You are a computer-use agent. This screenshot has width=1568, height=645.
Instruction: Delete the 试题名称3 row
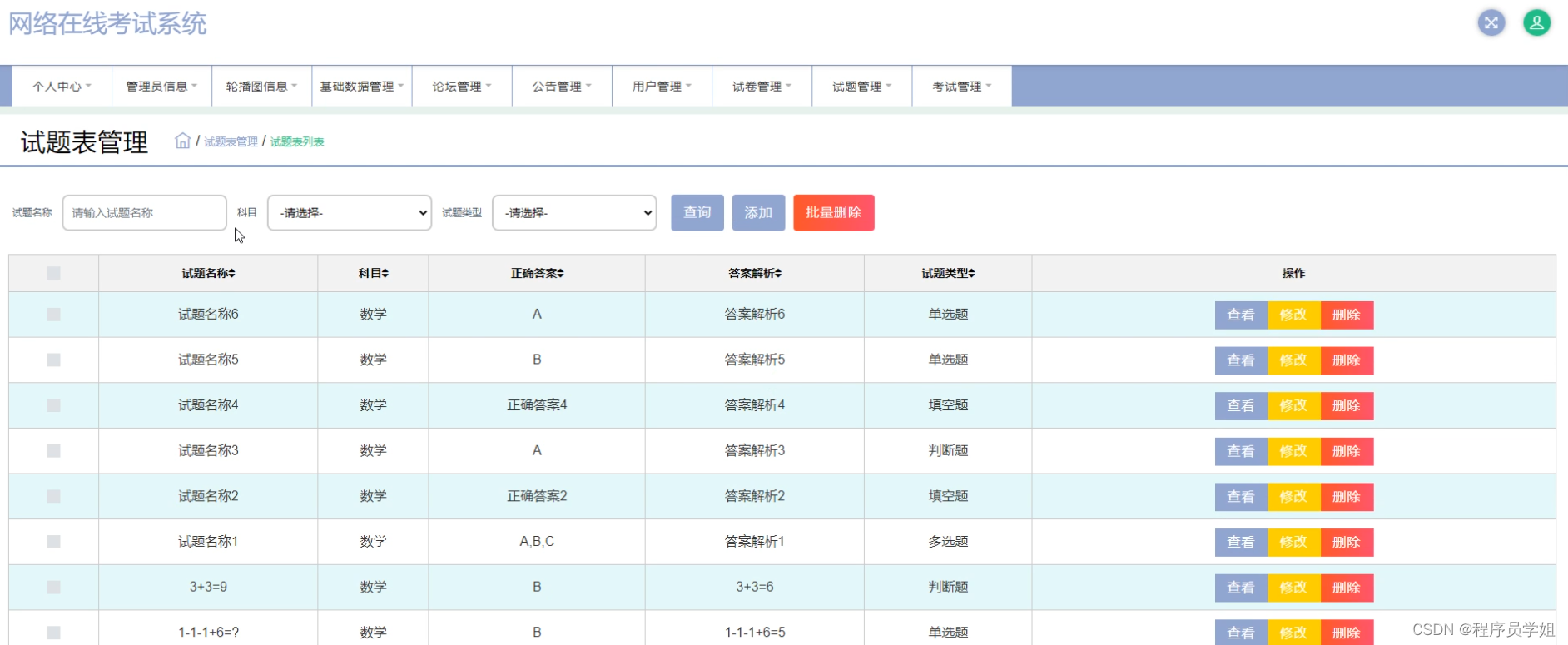click(1347, 451)
